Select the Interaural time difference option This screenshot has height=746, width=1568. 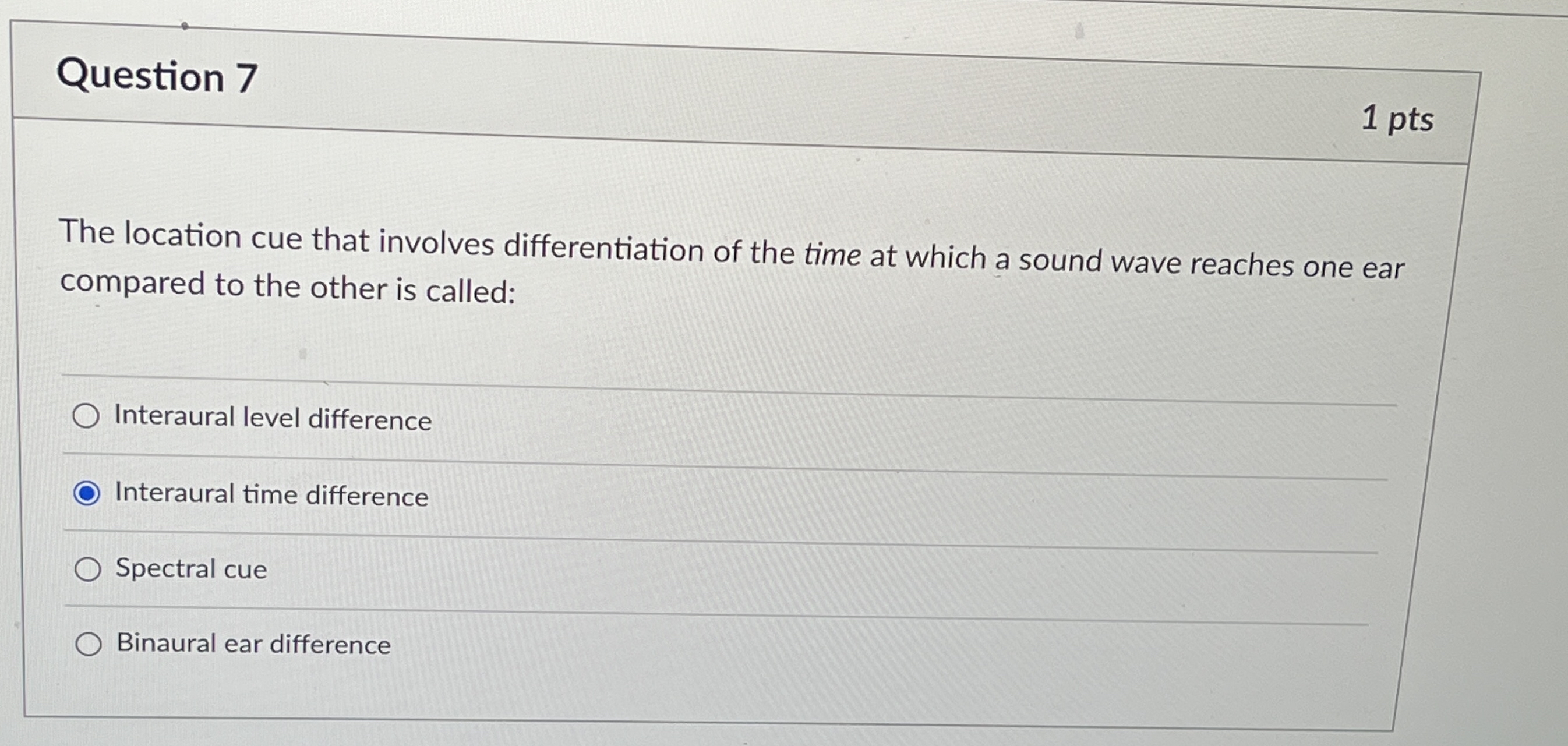pyautogui.click(x=87, y=494)
